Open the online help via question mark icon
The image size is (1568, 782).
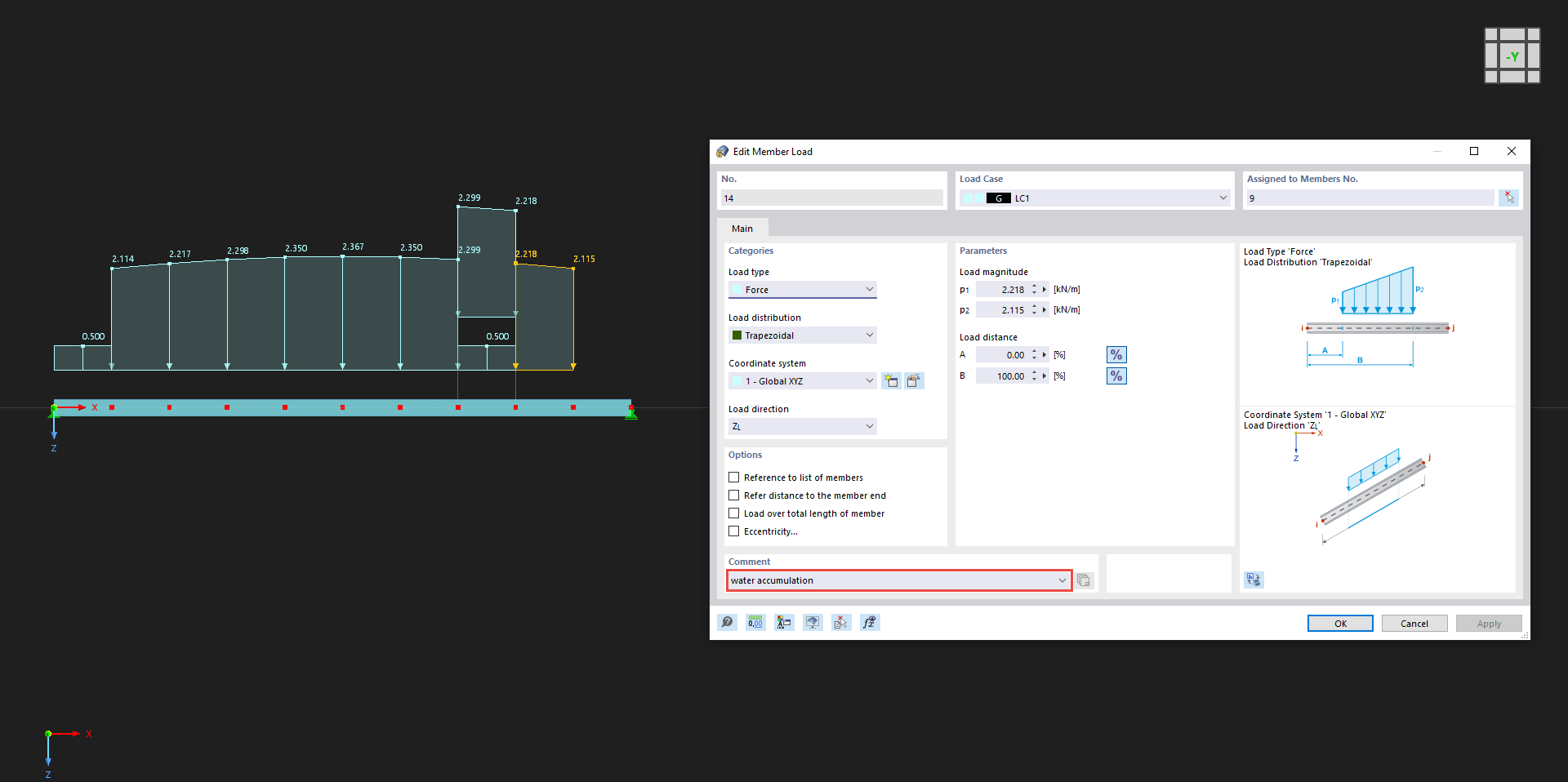pyautogui.click(x=727, y=622)
